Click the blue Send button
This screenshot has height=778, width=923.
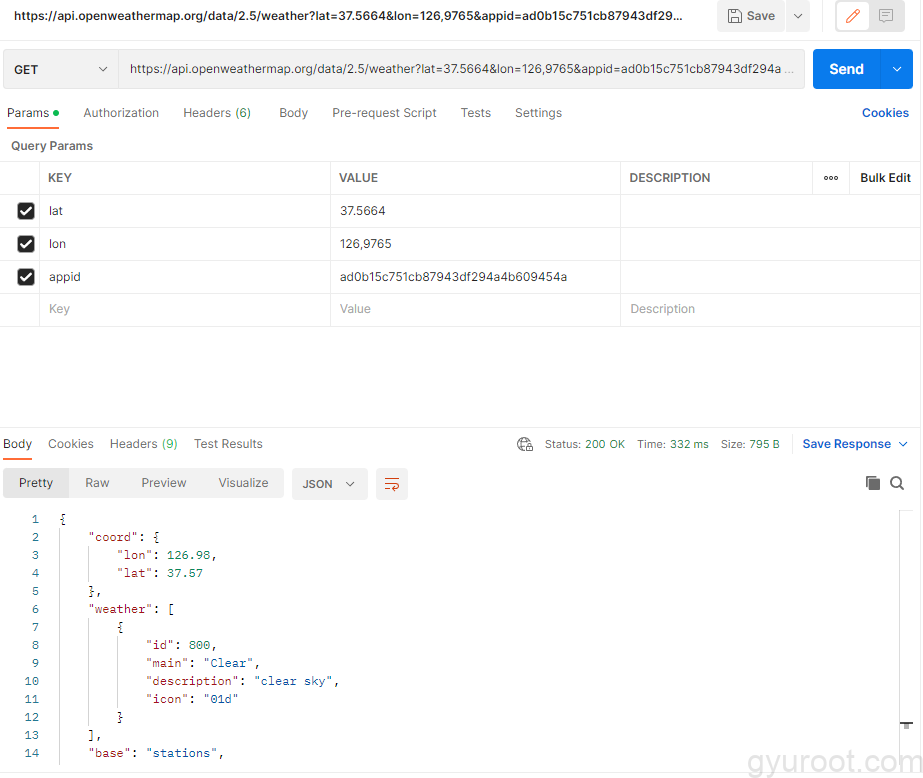tap(846, 69)
